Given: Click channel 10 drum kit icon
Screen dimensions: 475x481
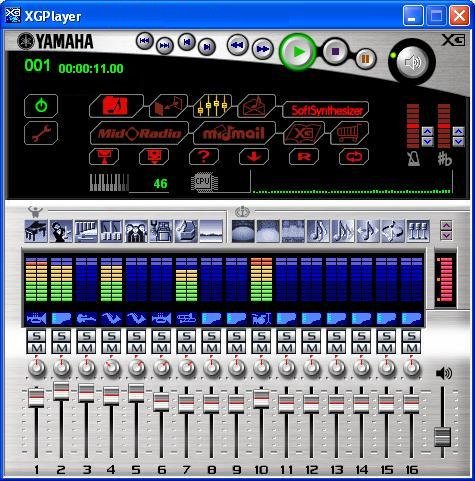Looking at the screenshot, I should (261, 319).
